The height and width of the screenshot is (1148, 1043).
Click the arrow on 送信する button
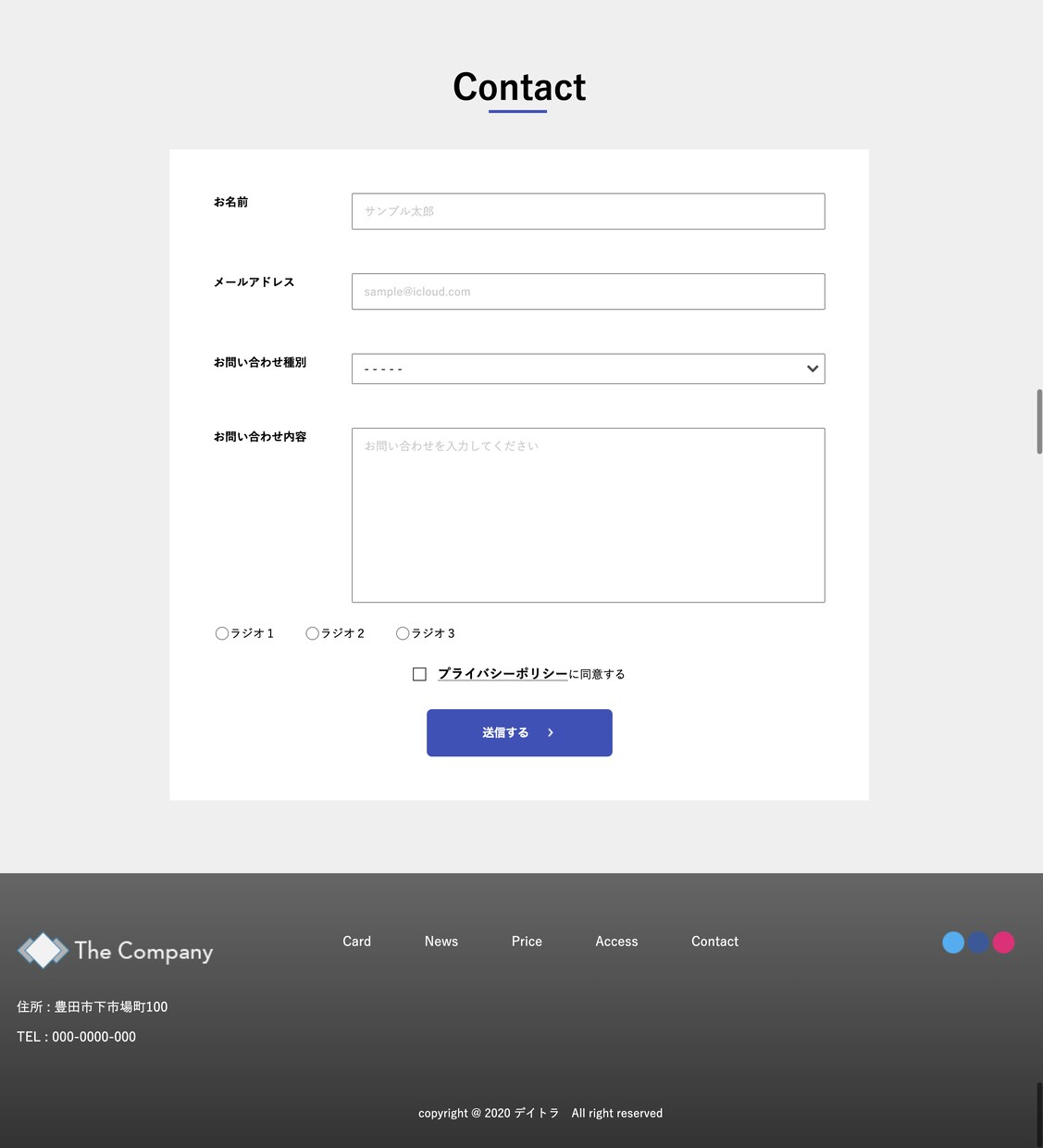(x=551, y=732)
